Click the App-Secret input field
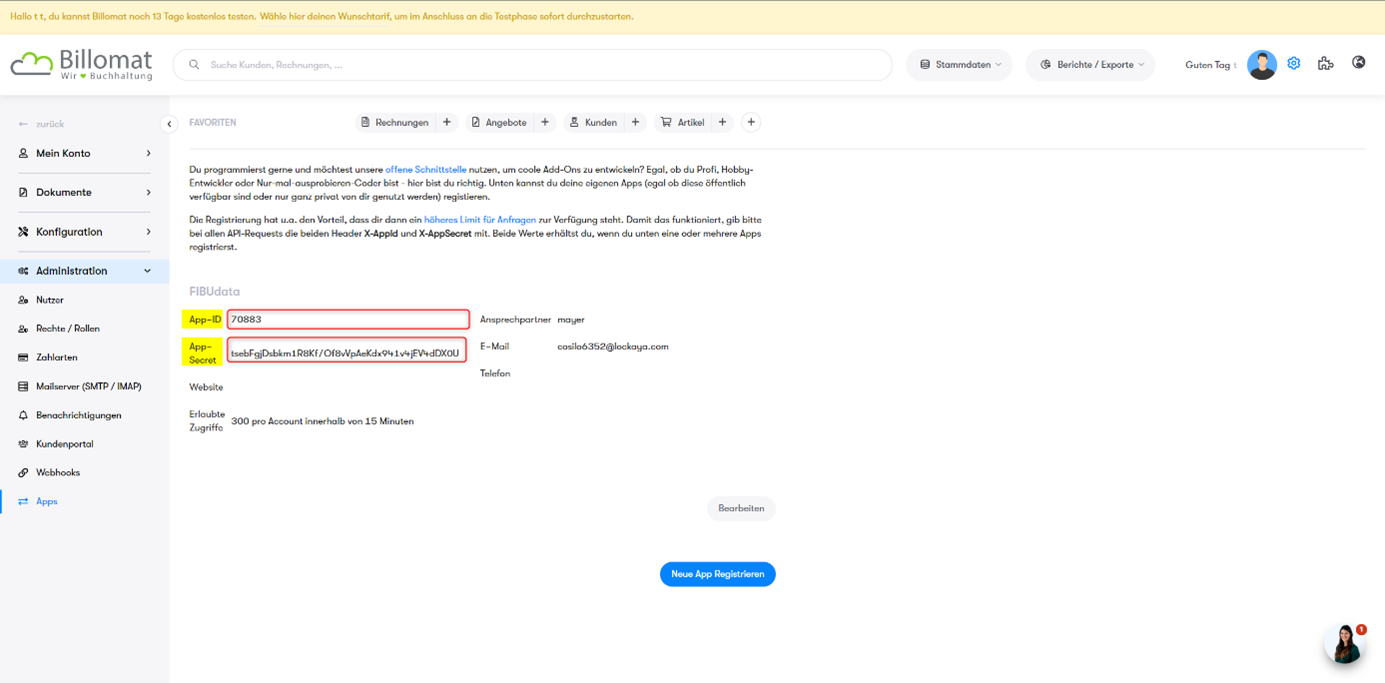 [346, 352]
